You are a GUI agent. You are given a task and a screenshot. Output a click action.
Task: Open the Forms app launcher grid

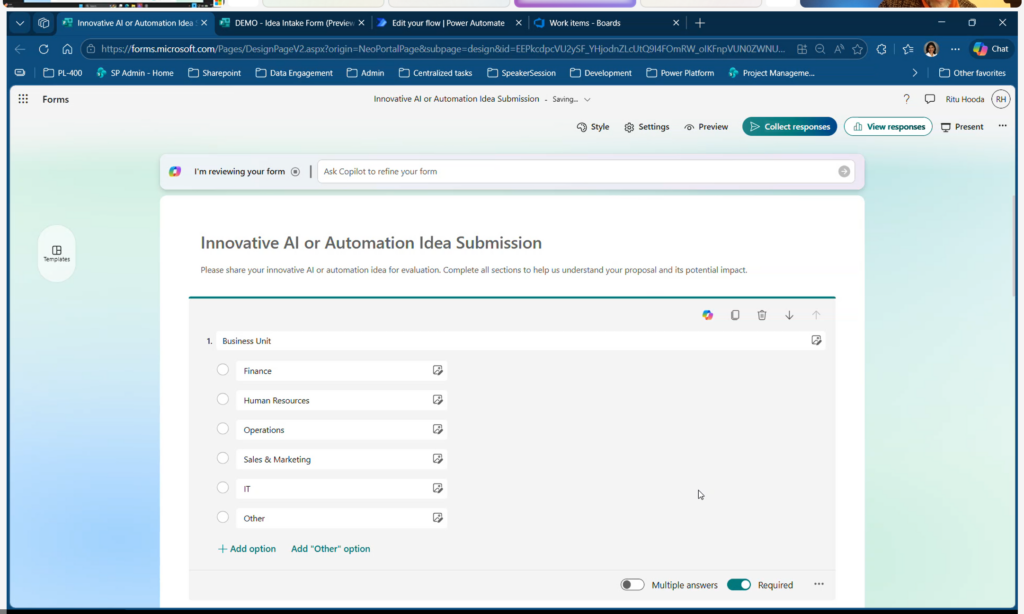23,99
